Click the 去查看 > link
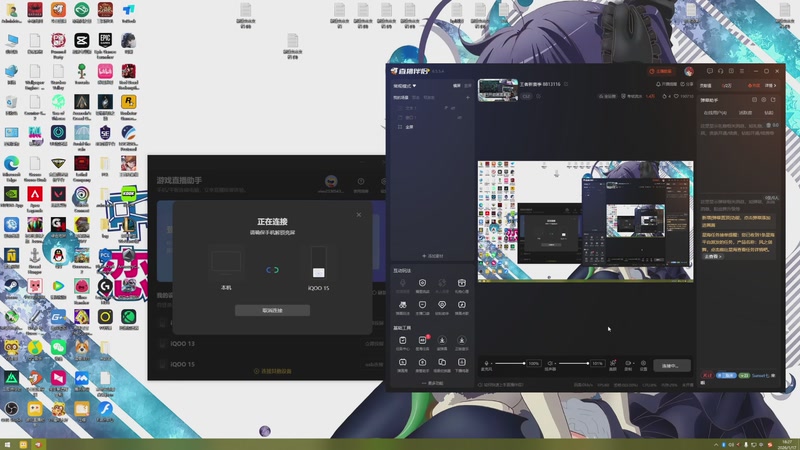 [713, 257]
